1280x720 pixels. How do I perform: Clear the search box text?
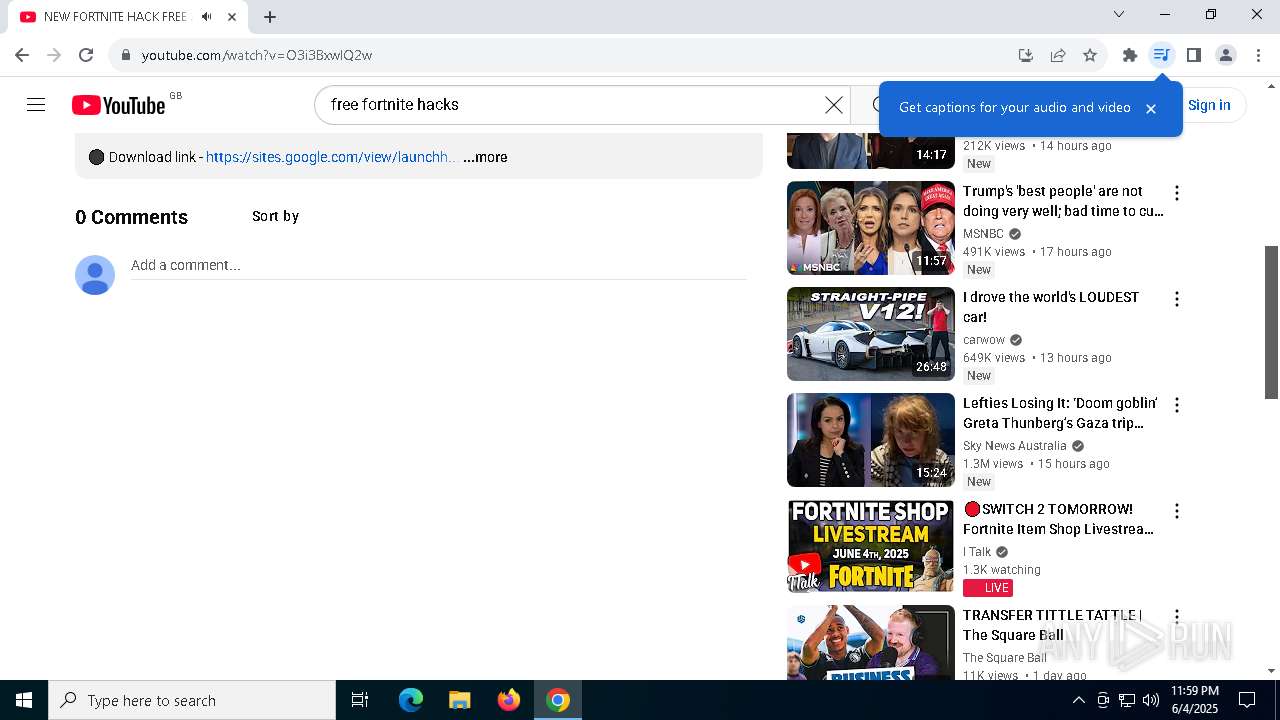tap(833, 105)
